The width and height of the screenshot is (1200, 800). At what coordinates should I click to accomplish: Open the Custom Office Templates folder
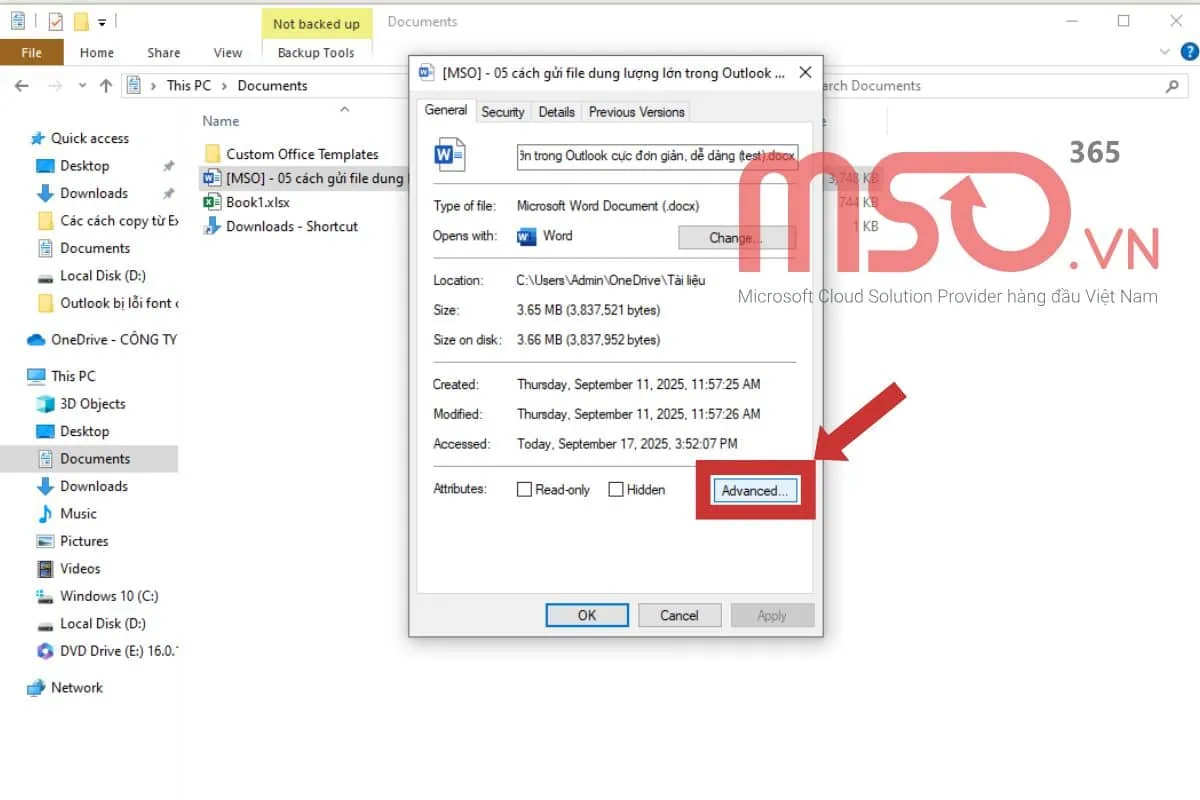pos(302,154)
